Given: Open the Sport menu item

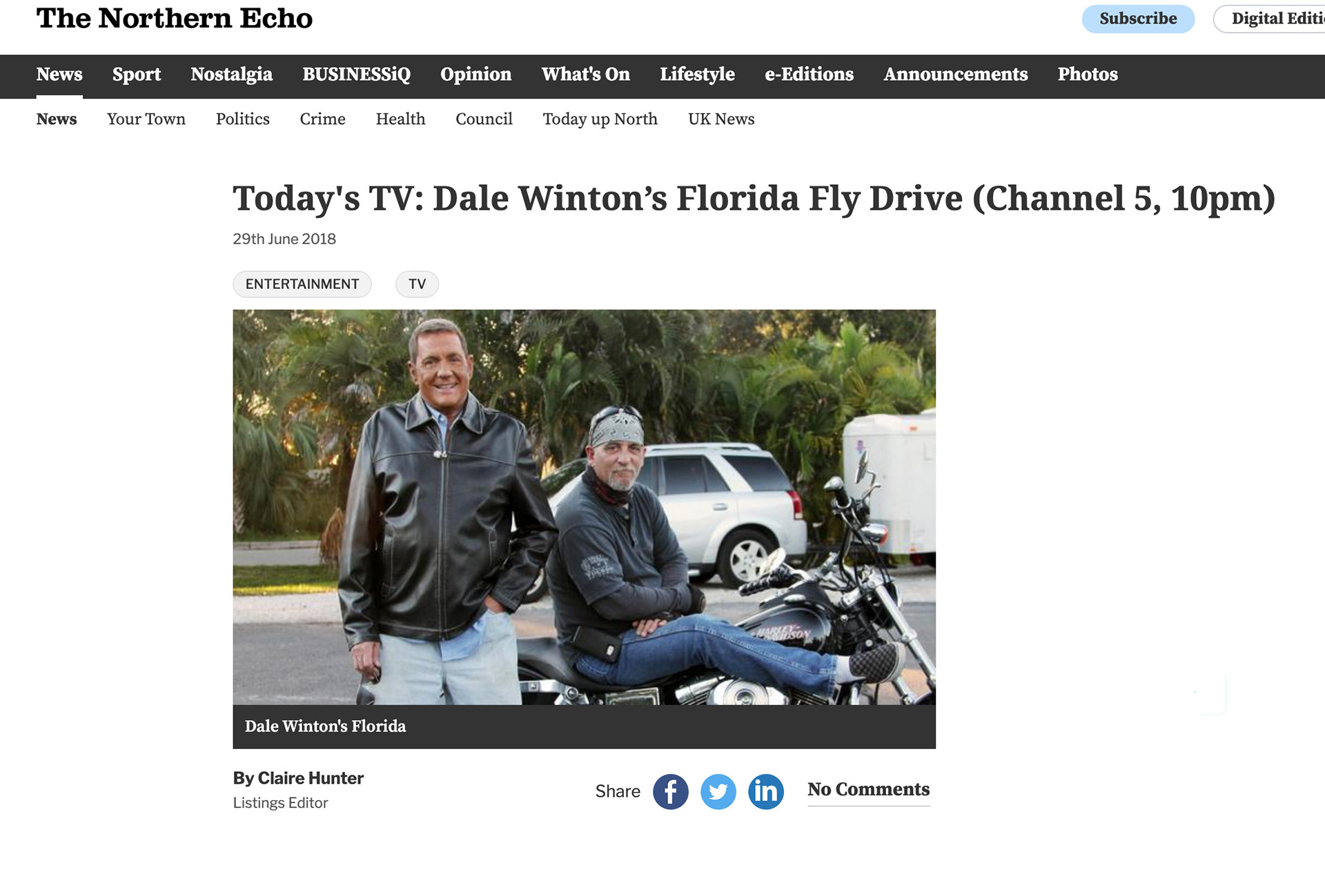Looking at the screenshot, I should [x=137, y=74].
